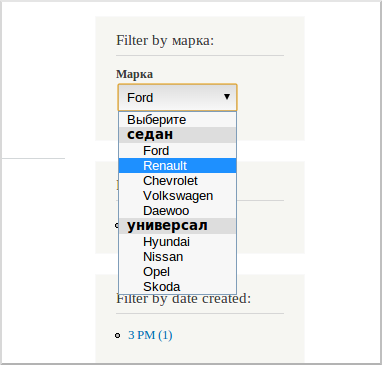Select the Nissan option
Screen dimensions: 382x365
[x=177, y=257]
